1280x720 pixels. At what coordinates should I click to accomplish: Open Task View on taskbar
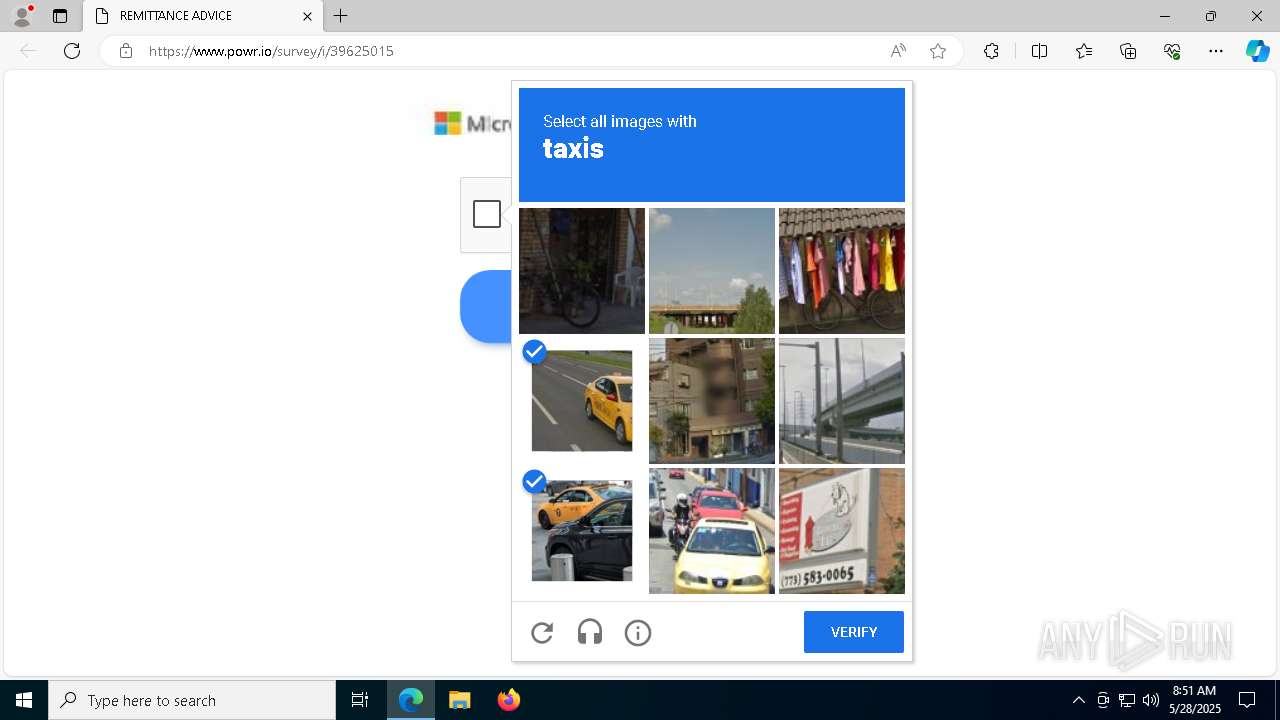[x=360, y=700]
